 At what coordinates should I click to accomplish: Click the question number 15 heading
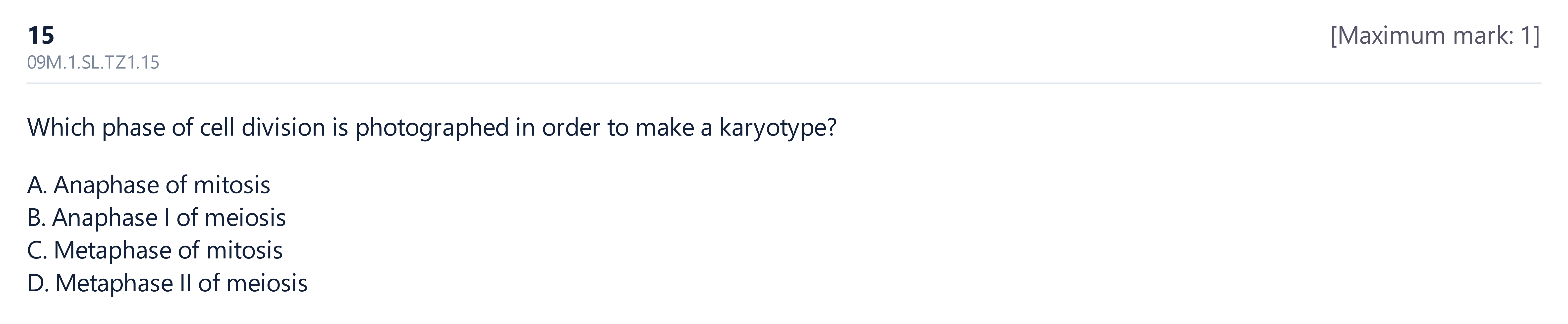tap(41, 35)
